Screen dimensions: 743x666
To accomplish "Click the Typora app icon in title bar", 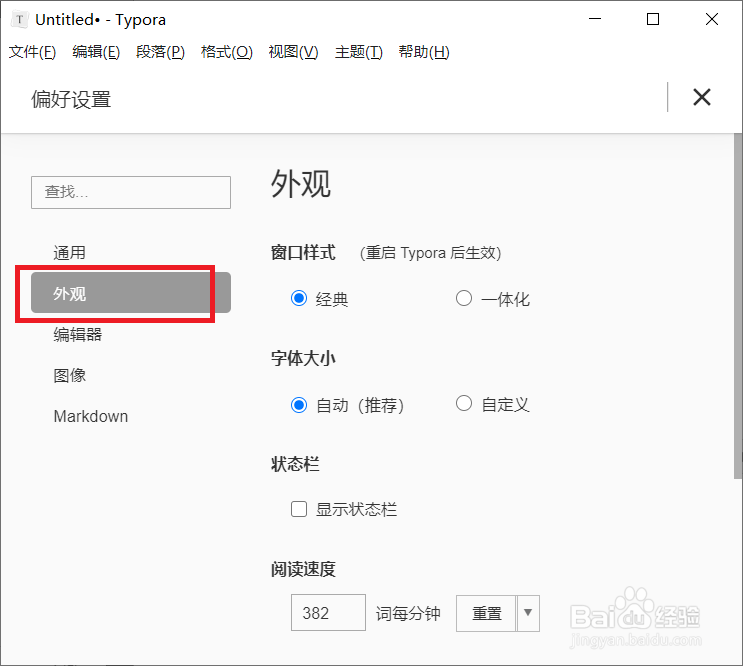I will point(19,19).
